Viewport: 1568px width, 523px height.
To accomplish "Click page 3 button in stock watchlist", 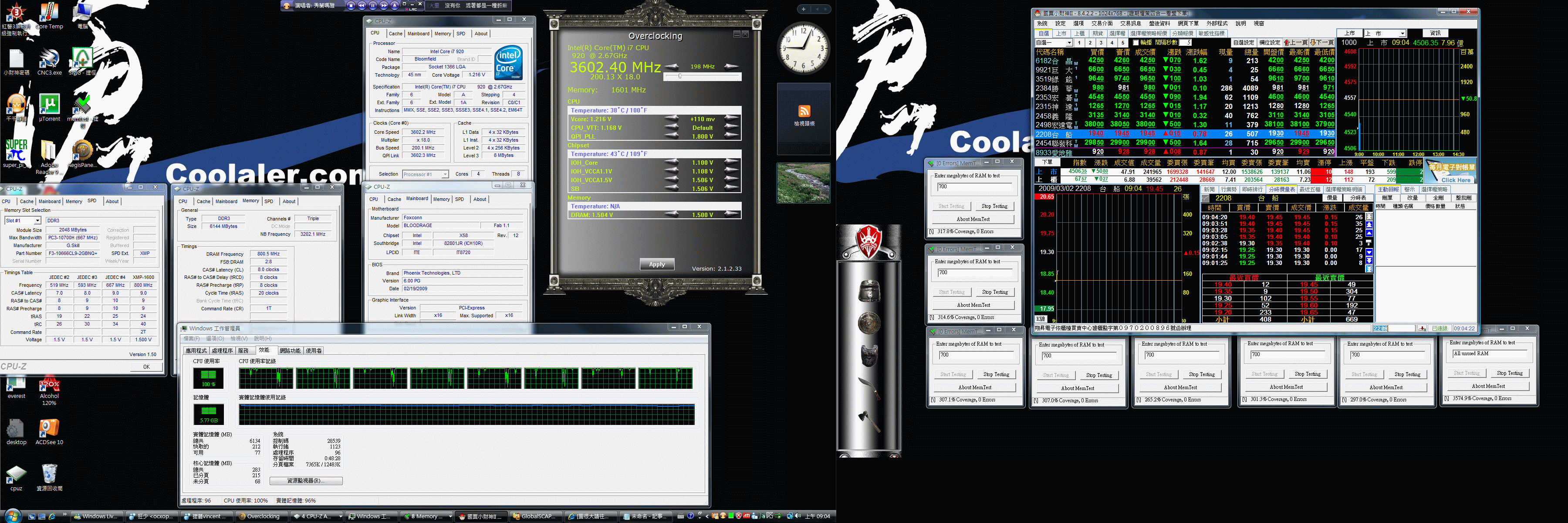I will point(1101,43).
